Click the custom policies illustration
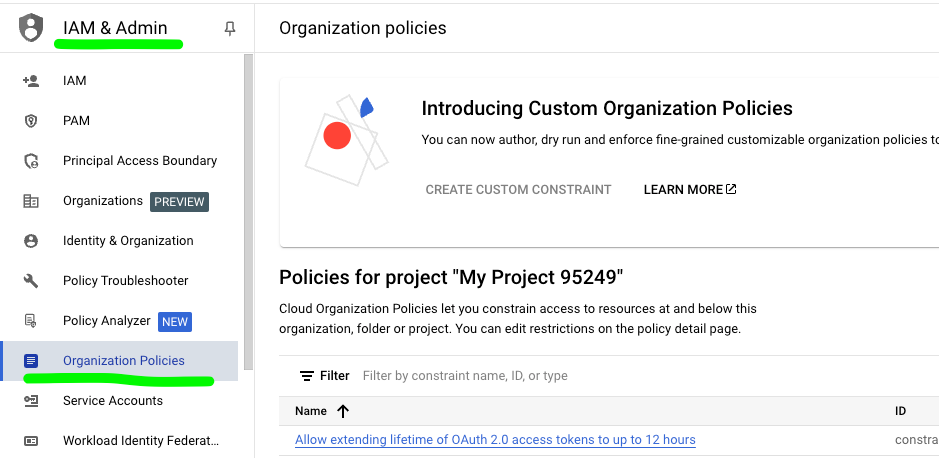Image resolution: width=939 pixels, height=458 pixels. coord(346,140)
